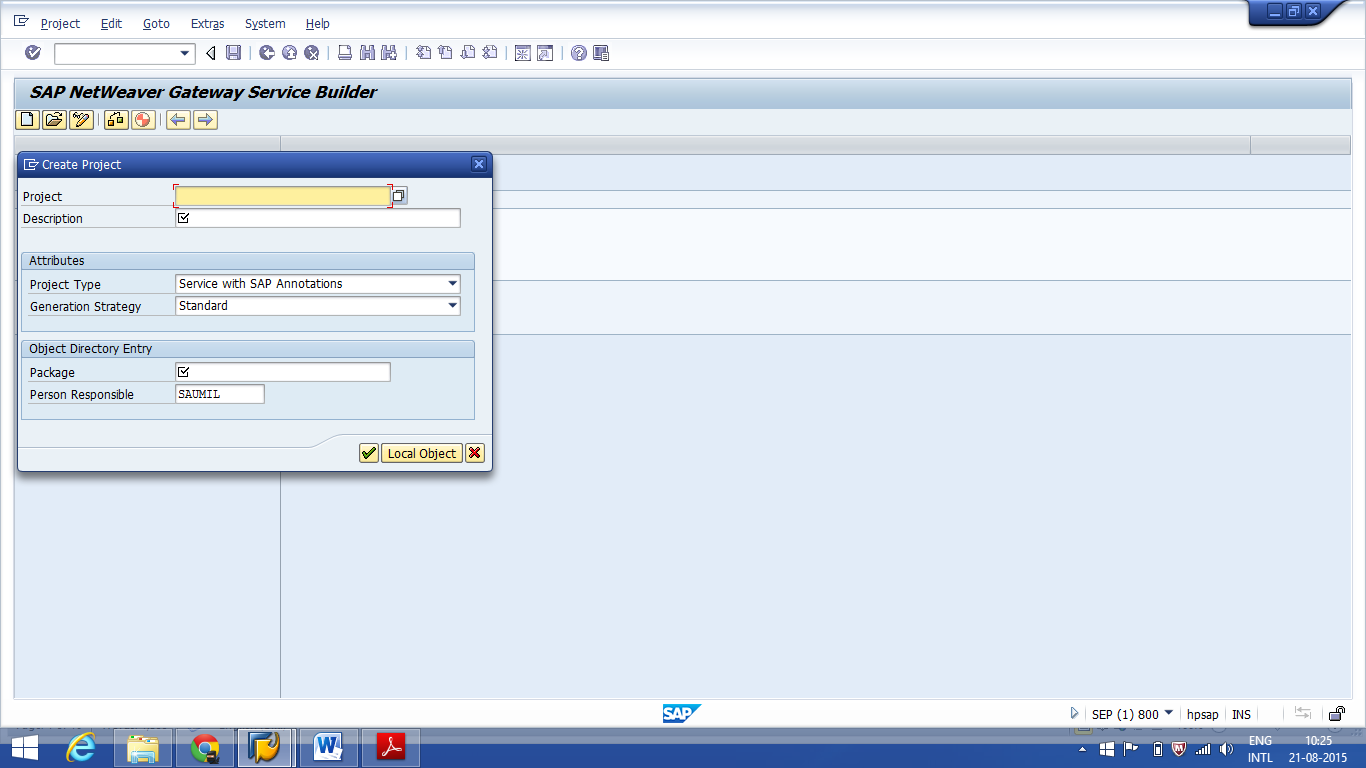Open the Project menu
The height and width of the screenshot is (768, 1366).
pyautogui.click(x=59, y=23)
